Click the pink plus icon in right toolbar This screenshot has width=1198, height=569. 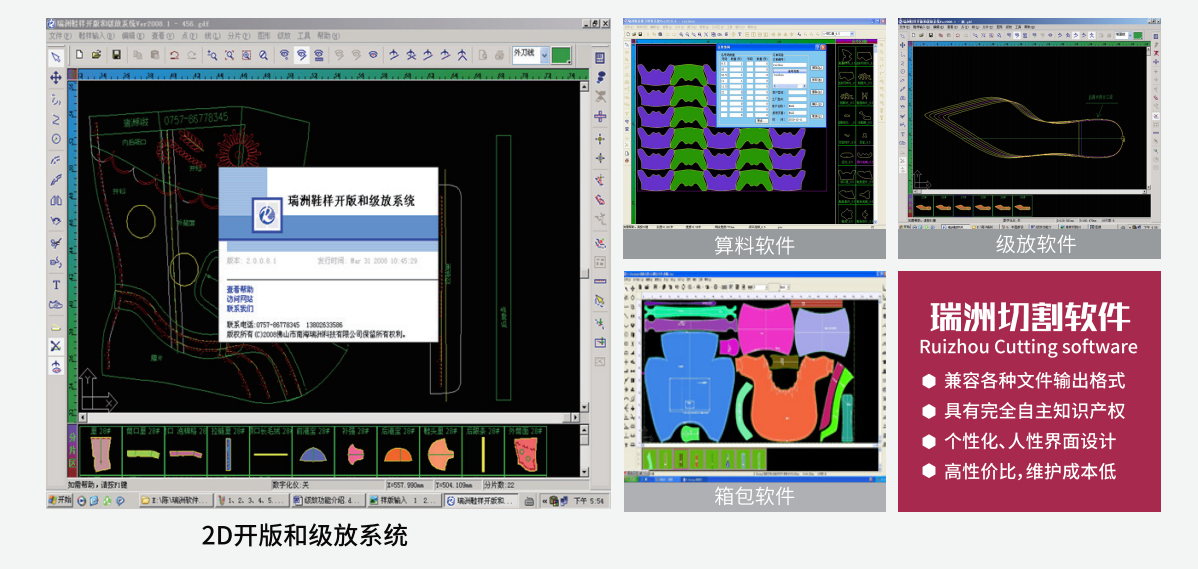[600, 117]
